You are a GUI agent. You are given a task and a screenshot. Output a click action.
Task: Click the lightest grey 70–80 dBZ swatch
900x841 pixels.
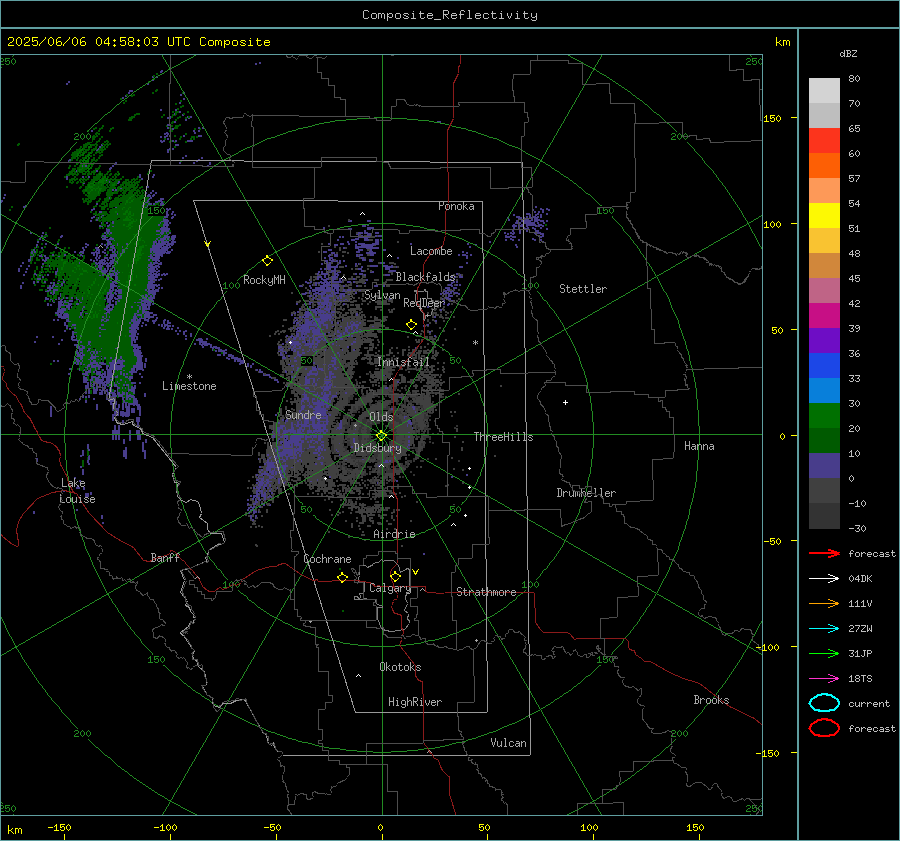[824, 91]
